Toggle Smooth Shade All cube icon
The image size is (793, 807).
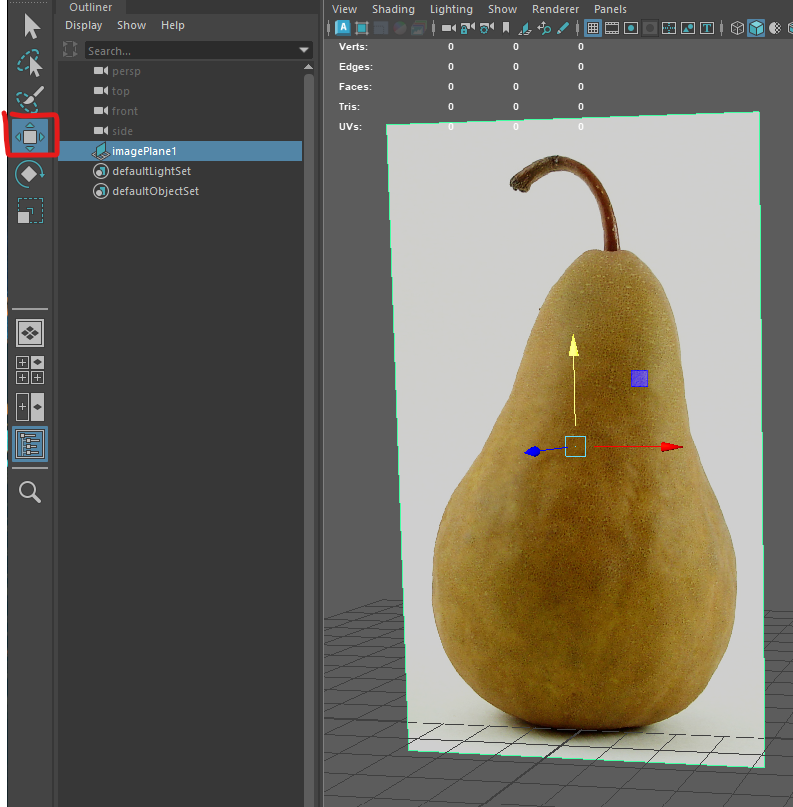pos(756,28)
